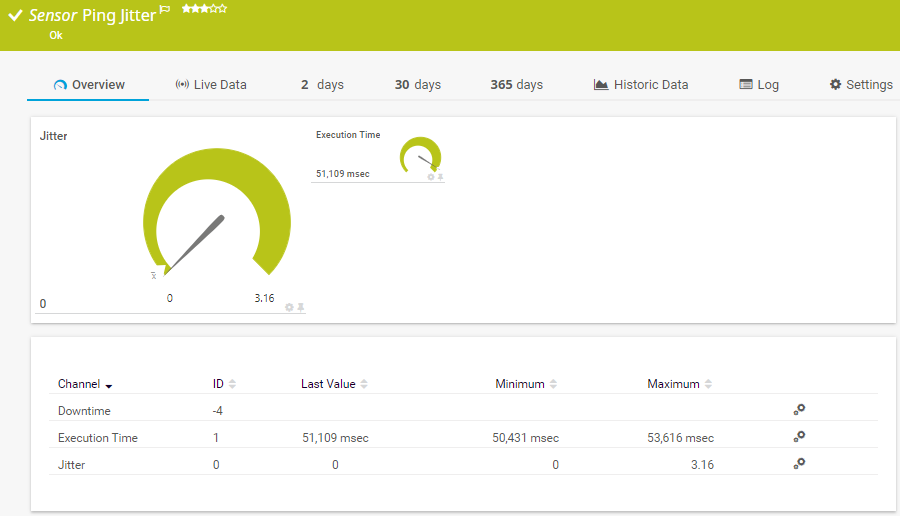Sort the table by Last Value column
The image size is (900, 530).
coord(334,384)
